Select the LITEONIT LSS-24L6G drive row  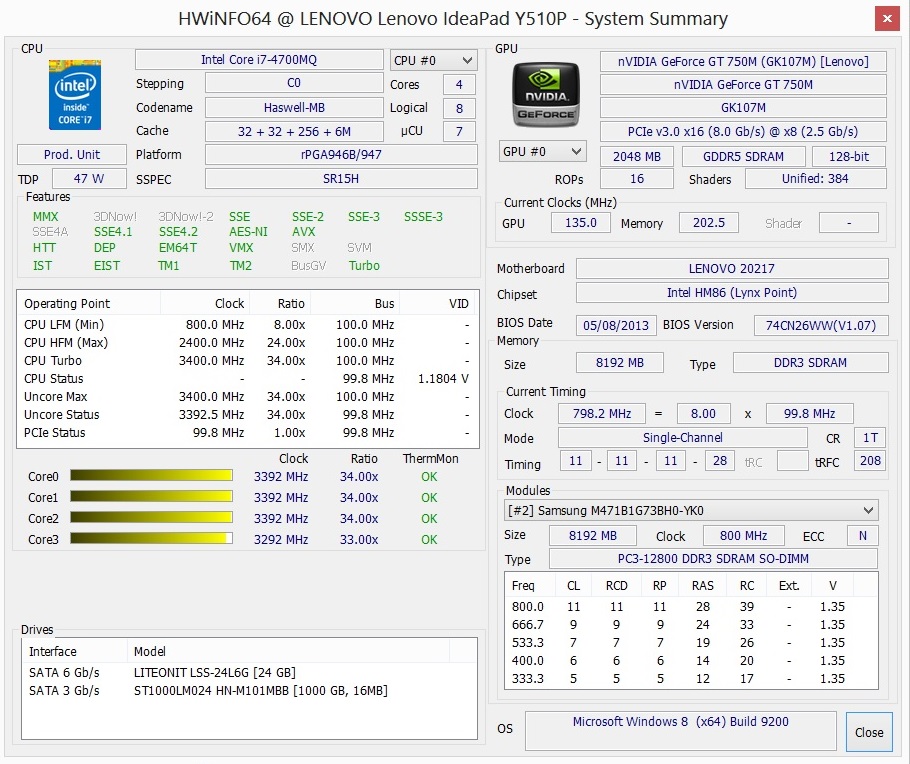(x=249, y=672)
